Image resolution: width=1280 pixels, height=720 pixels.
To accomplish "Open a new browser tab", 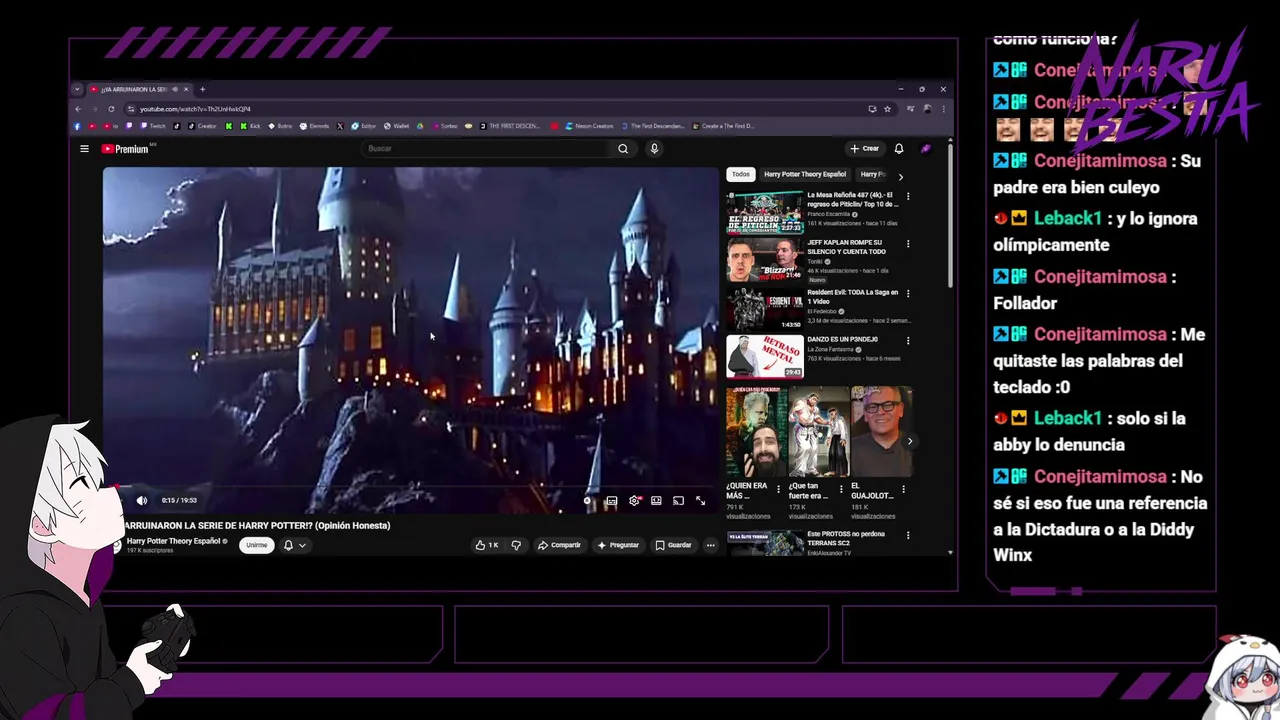I will (x=202, y=89).
